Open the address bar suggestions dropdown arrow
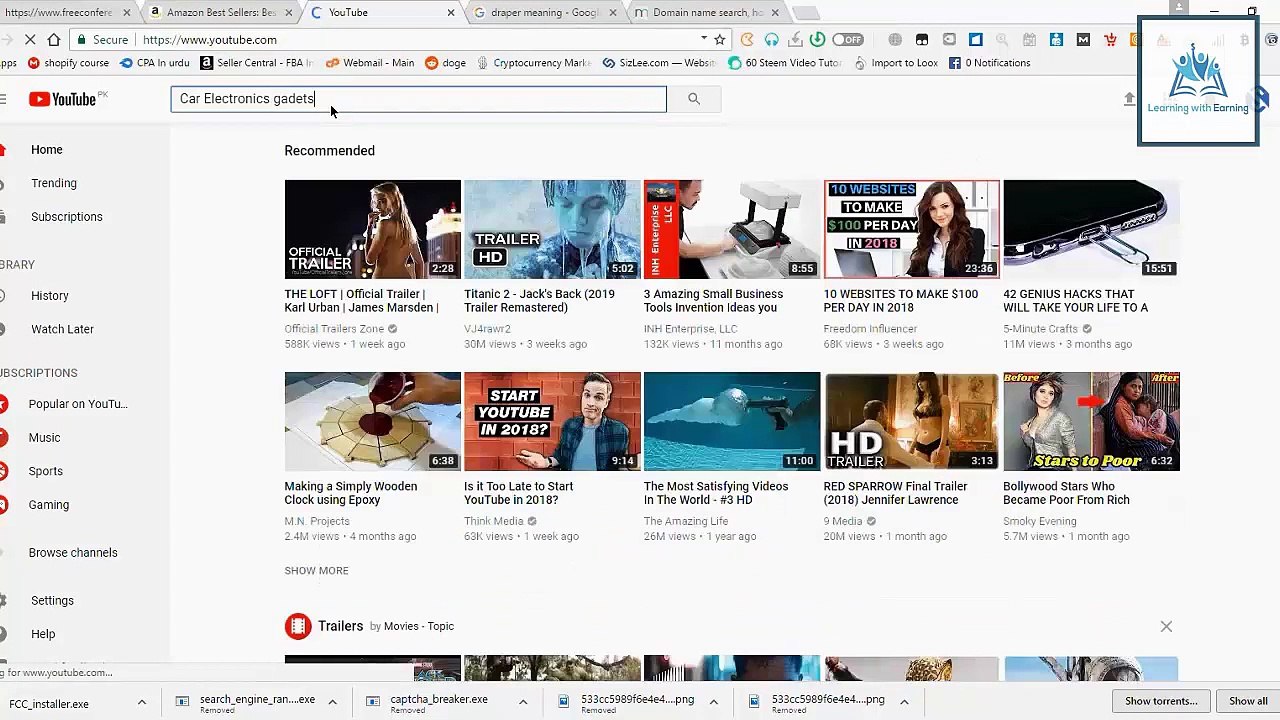Image resolution: width=1280 pixels, height=720 pixels. coord(703,40)
